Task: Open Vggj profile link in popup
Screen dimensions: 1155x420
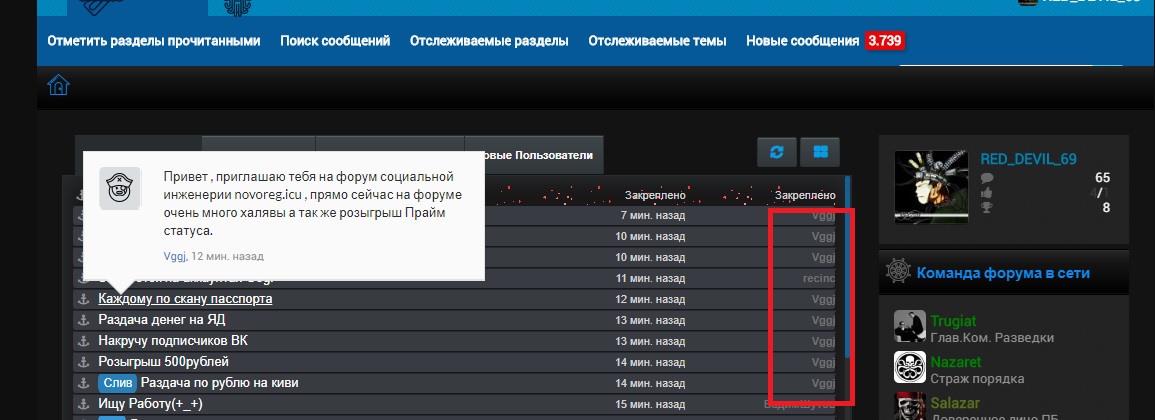Action: click(175, 256)
